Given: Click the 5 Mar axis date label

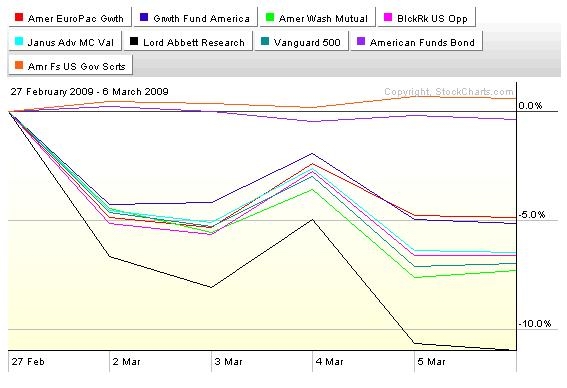Looking at the screenshot, I should (x=431, y=362).
